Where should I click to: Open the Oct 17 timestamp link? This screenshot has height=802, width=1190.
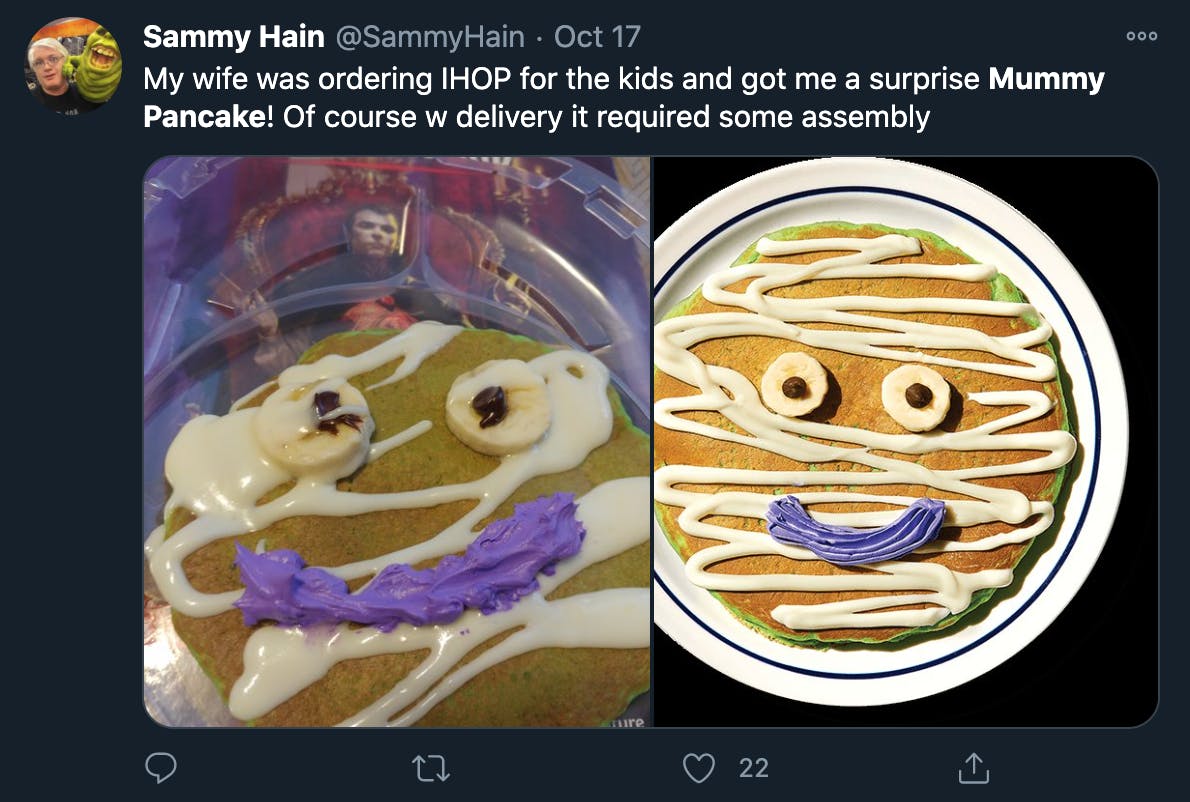coord(597,36)
